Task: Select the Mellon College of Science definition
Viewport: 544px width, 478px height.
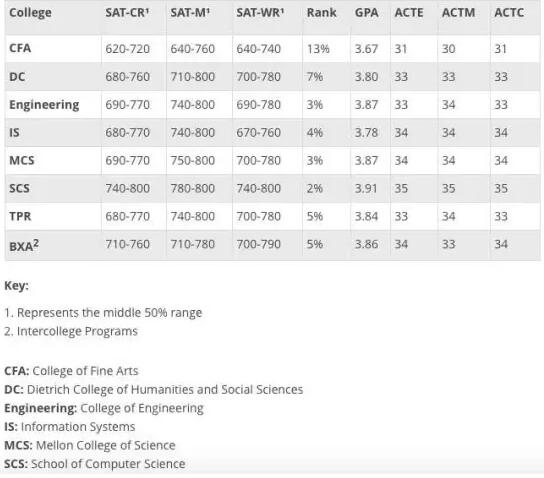Action: pyautogui.click(x=105, y=445)
